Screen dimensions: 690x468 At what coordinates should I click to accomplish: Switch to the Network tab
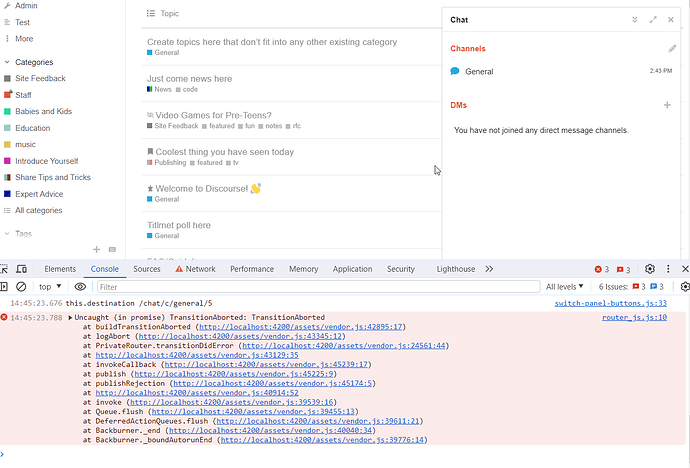coord(195,269)
